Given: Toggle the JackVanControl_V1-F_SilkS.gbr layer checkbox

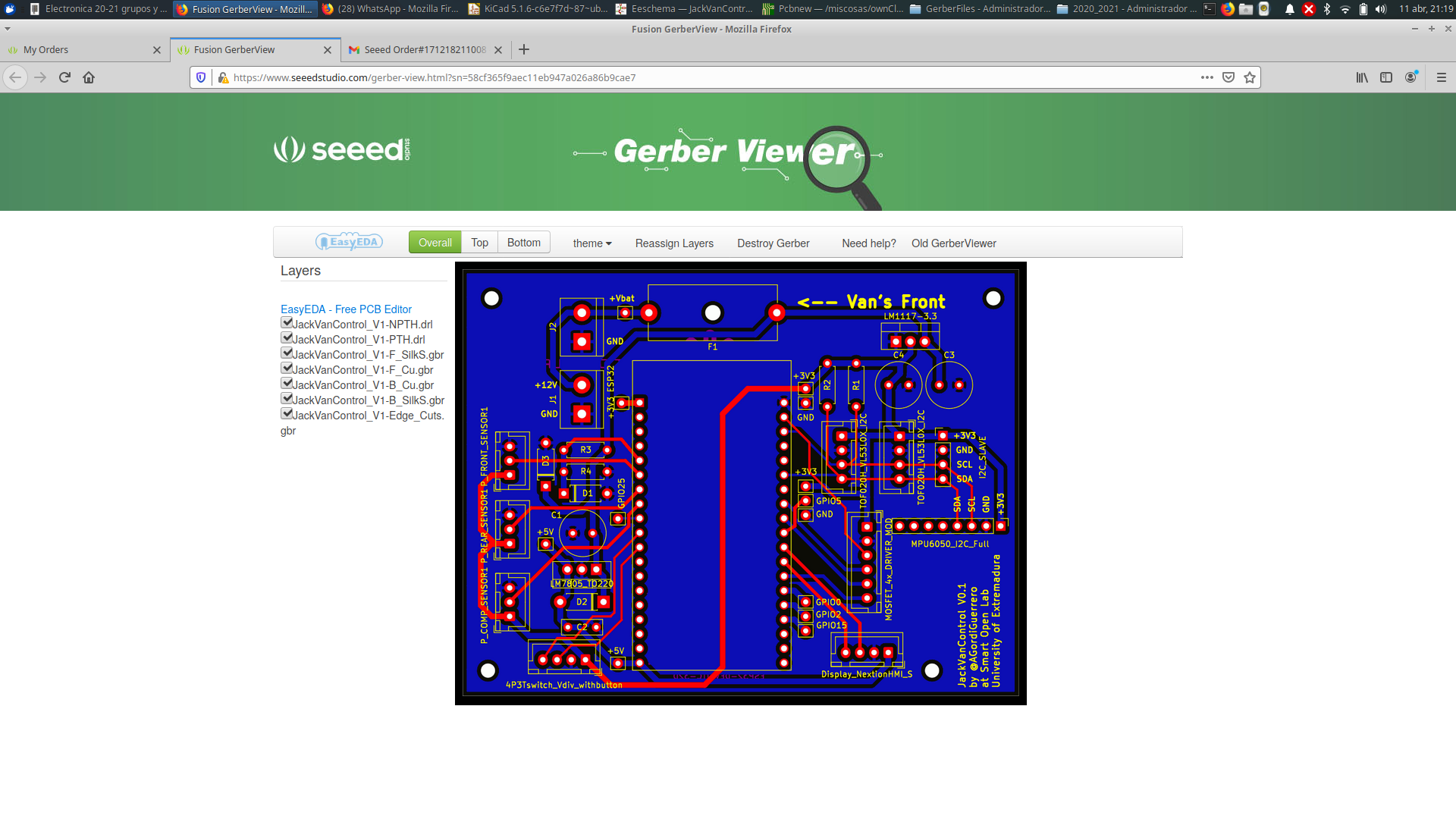Looking at the screenshot, I should coord(287,353).
